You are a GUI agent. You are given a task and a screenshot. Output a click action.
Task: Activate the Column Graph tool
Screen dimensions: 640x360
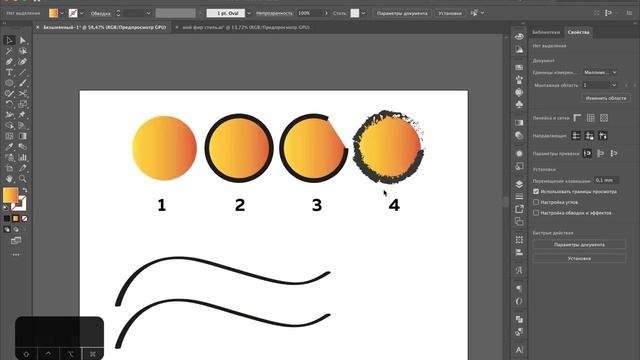point(22,157)
